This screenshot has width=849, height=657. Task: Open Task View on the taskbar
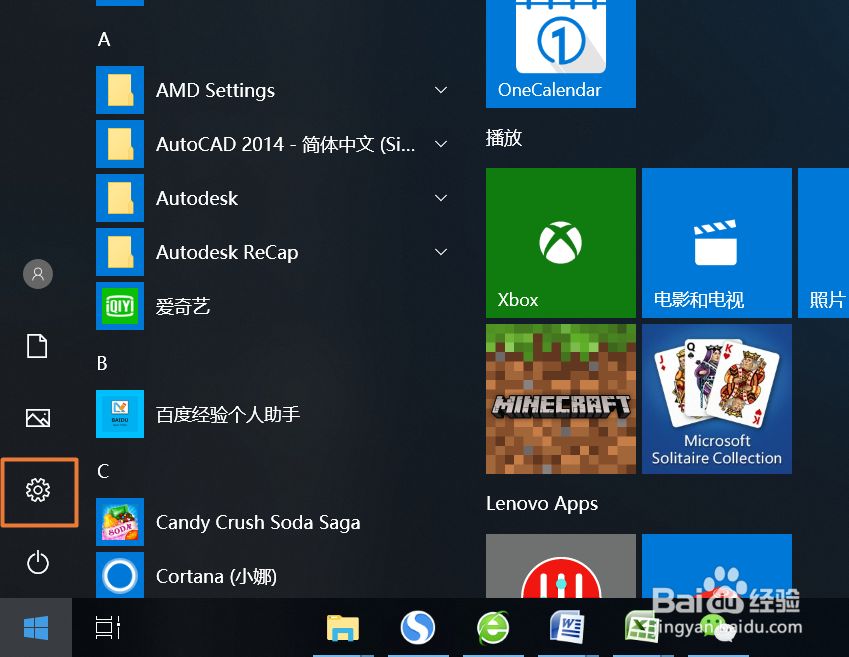coord(108,628)
